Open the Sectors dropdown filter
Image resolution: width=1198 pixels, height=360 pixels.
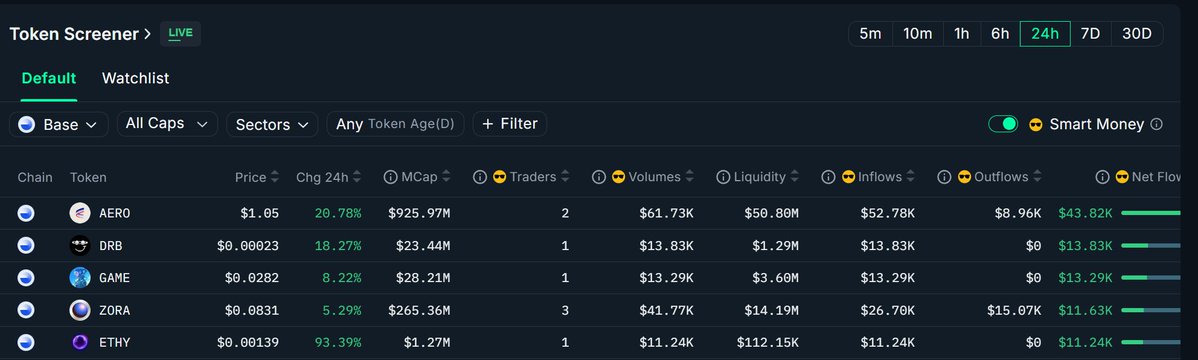[x=272, y=125]
